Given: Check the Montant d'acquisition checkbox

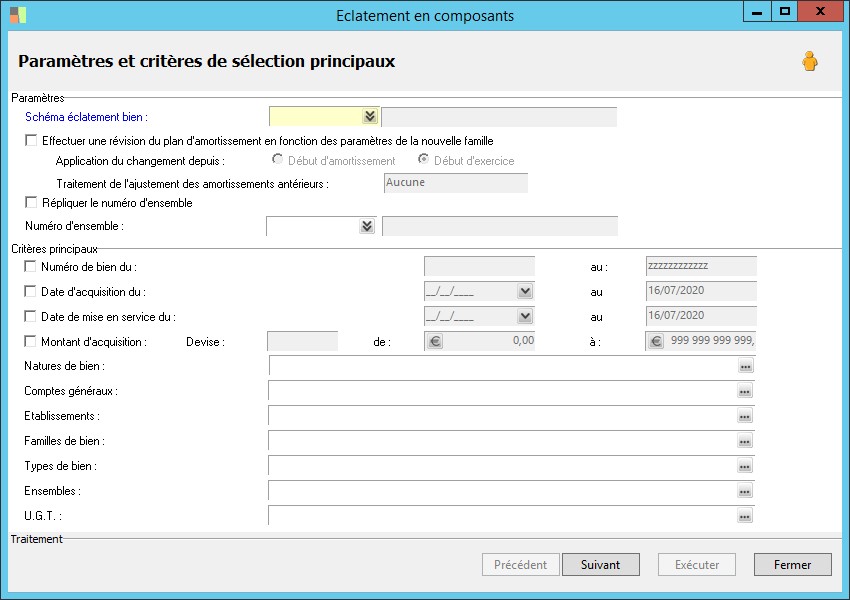Looking at the screenshot, I should [31, 342].
